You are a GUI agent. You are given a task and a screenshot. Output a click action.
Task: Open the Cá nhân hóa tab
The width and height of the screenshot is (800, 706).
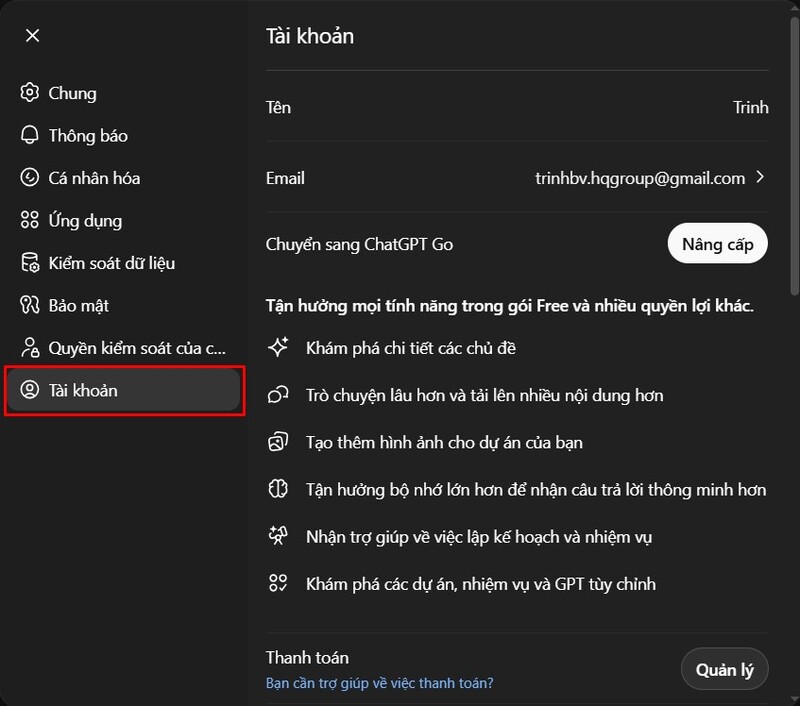[x=122, y=178]
